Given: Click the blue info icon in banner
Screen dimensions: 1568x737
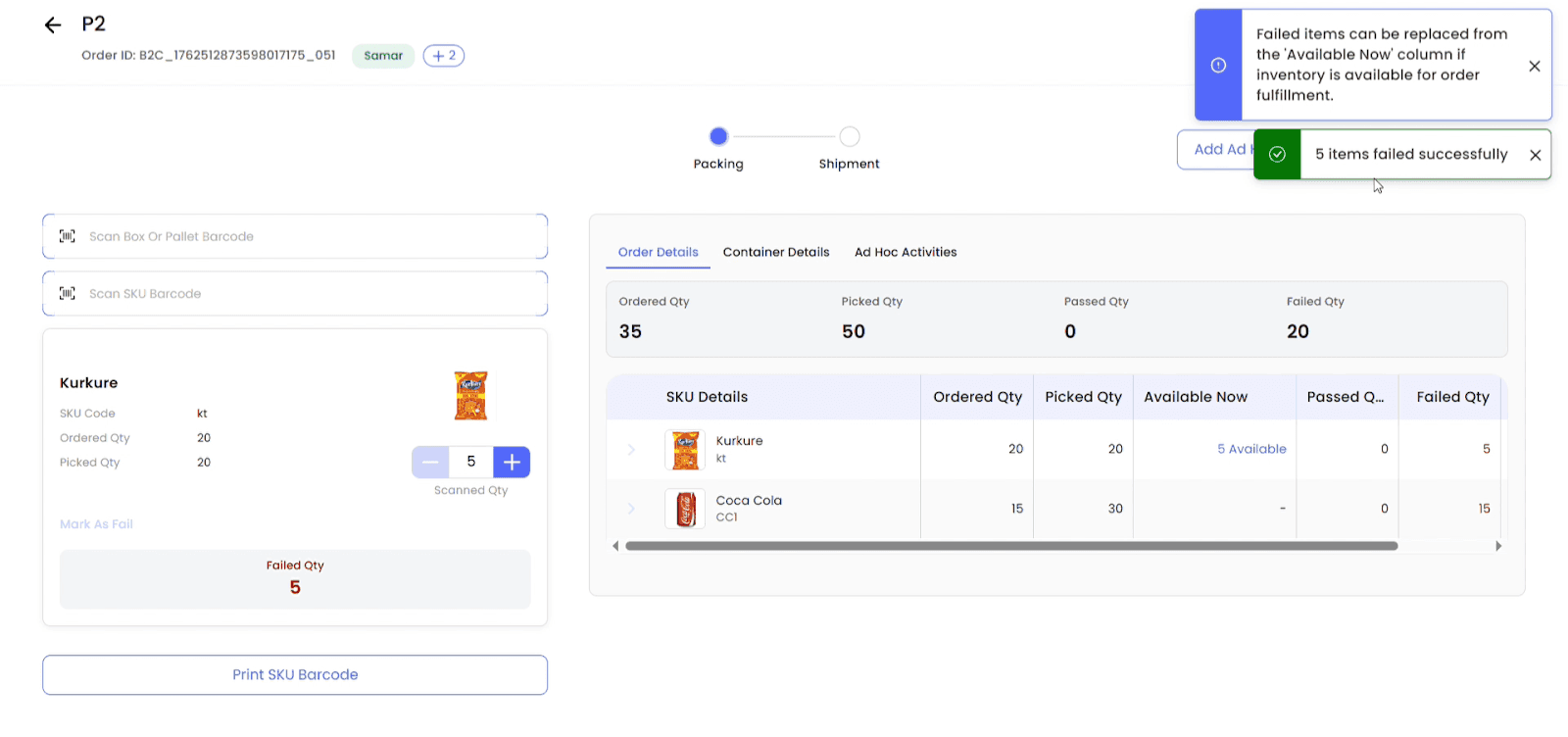Looking at the screenshot, I should coord(1218,66).
